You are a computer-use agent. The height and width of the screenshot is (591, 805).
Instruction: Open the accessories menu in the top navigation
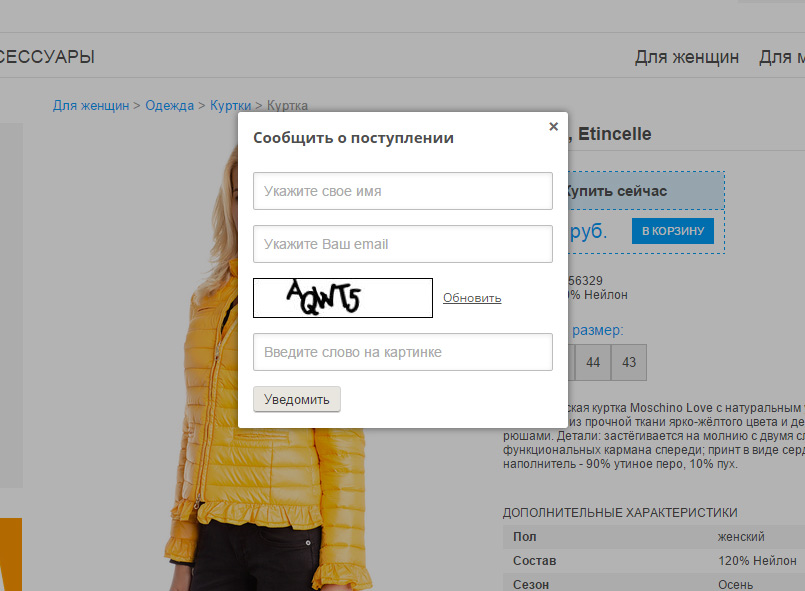point(47,57)
